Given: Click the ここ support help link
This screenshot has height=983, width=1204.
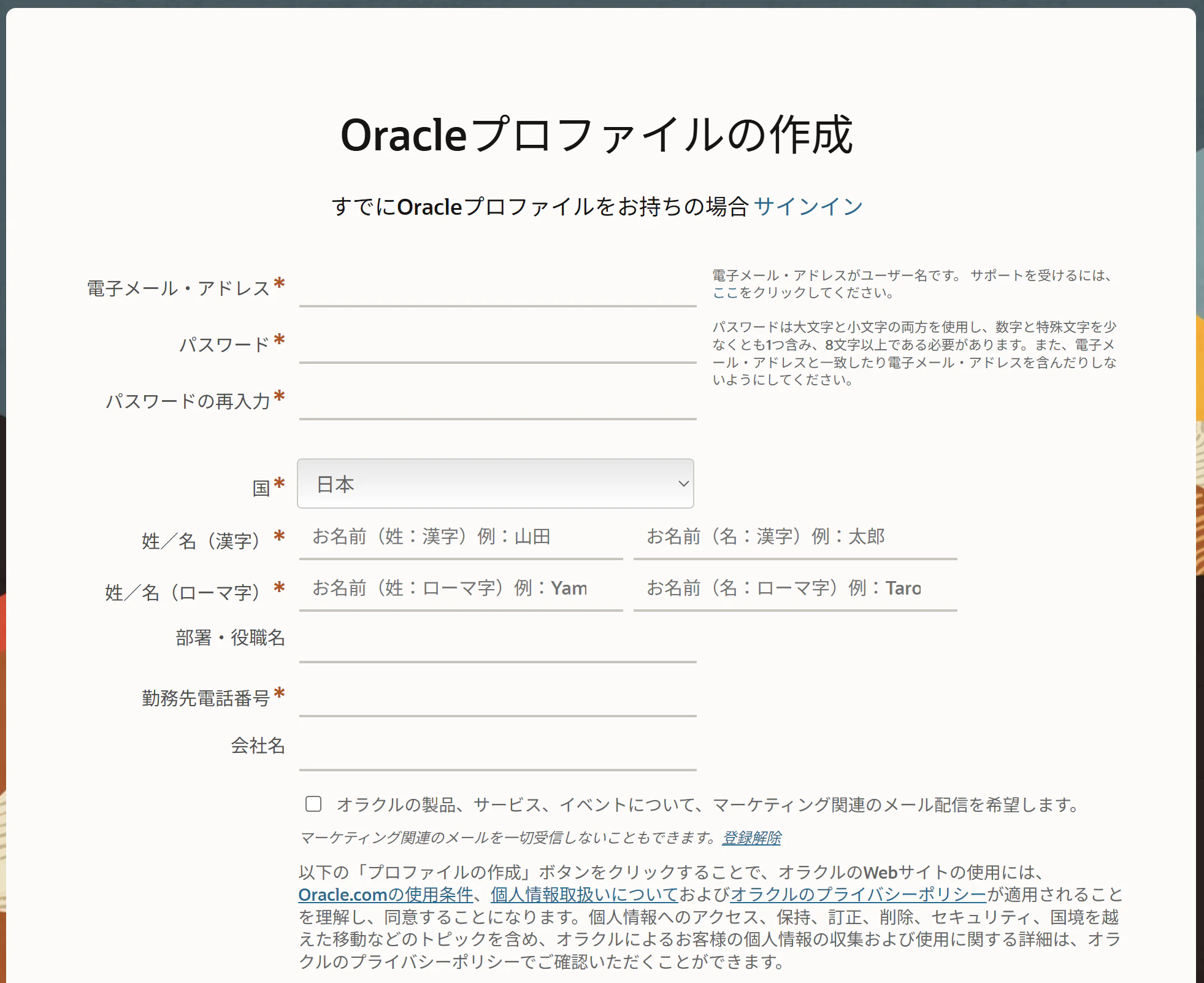Looking at the screenshot, I should click(x=726, y=293).
